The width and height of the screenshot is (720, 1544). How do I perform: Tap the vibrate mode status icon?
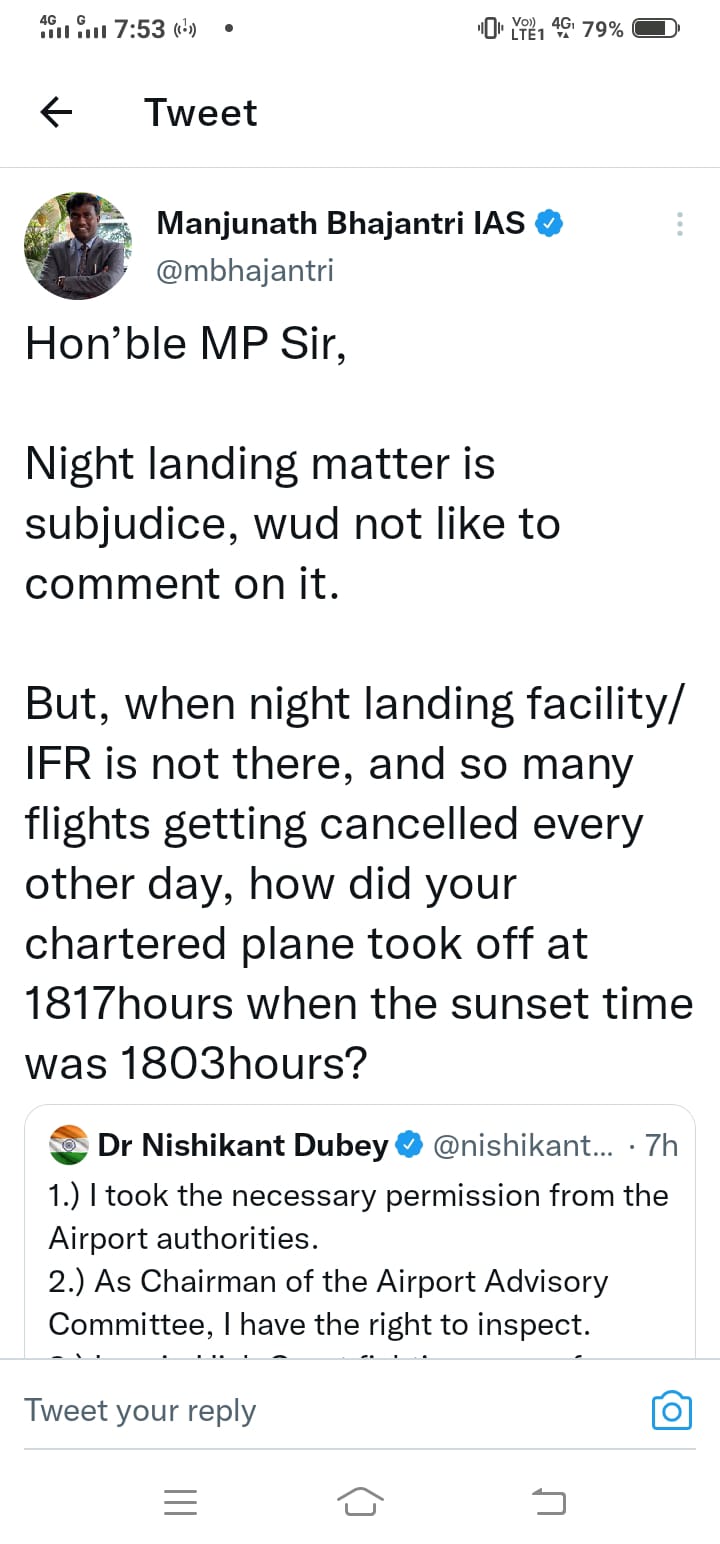[x=490, y=29]
